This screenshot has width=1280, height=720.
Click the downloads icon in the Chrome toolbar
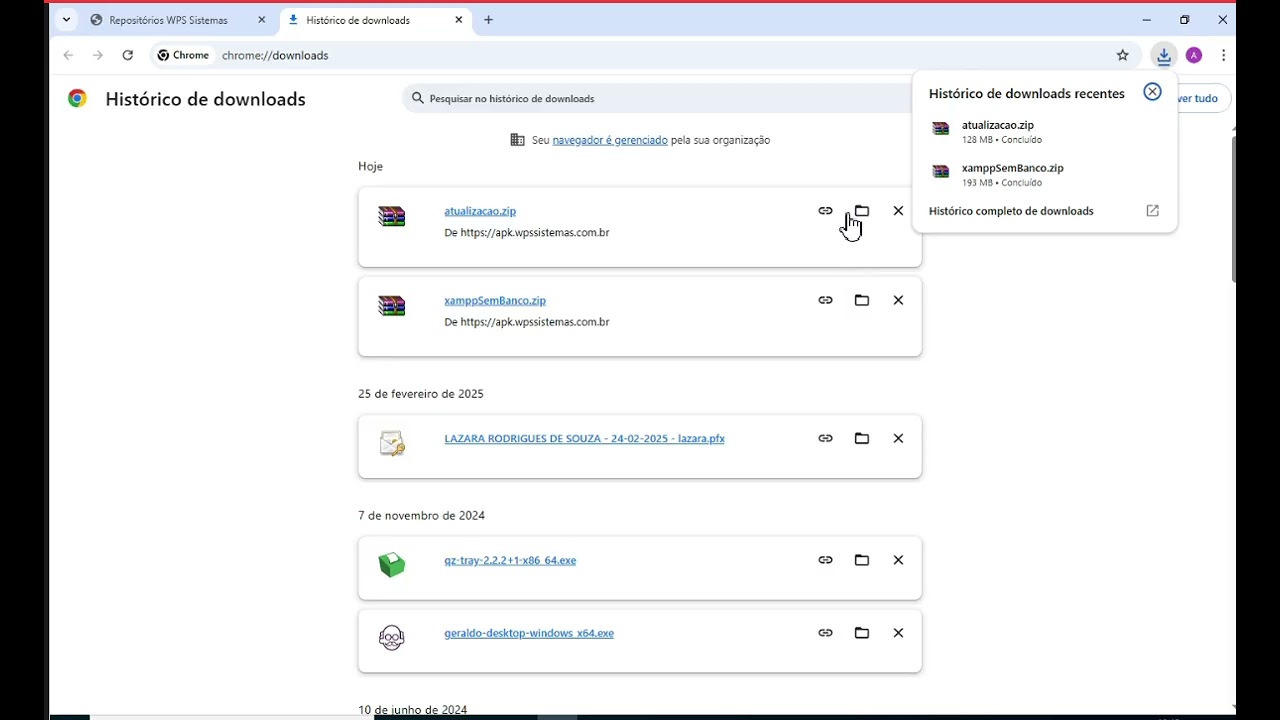click(x=1163, y=55)
